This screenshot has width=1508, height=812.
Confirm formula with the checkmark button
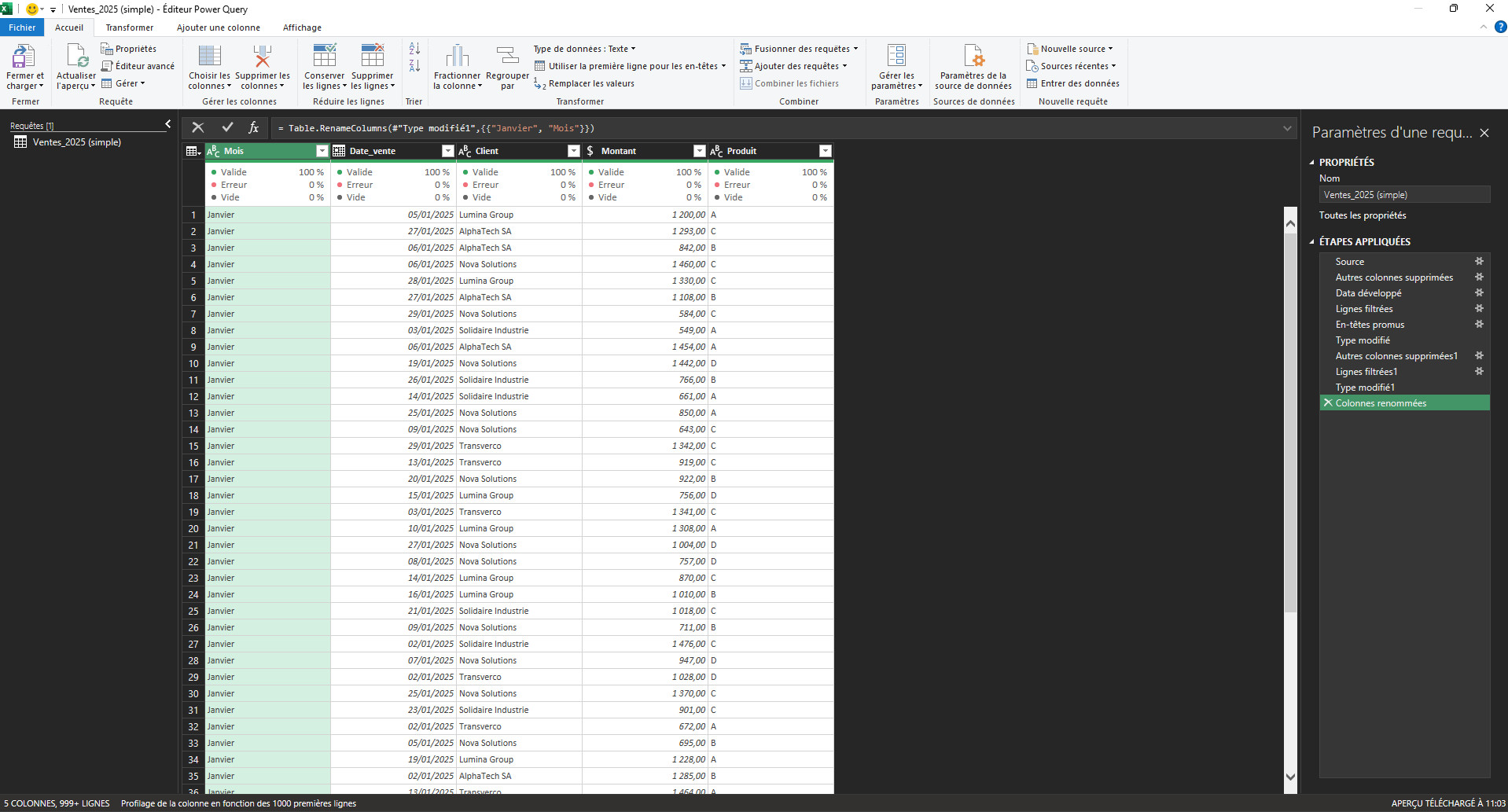[227, 127]
